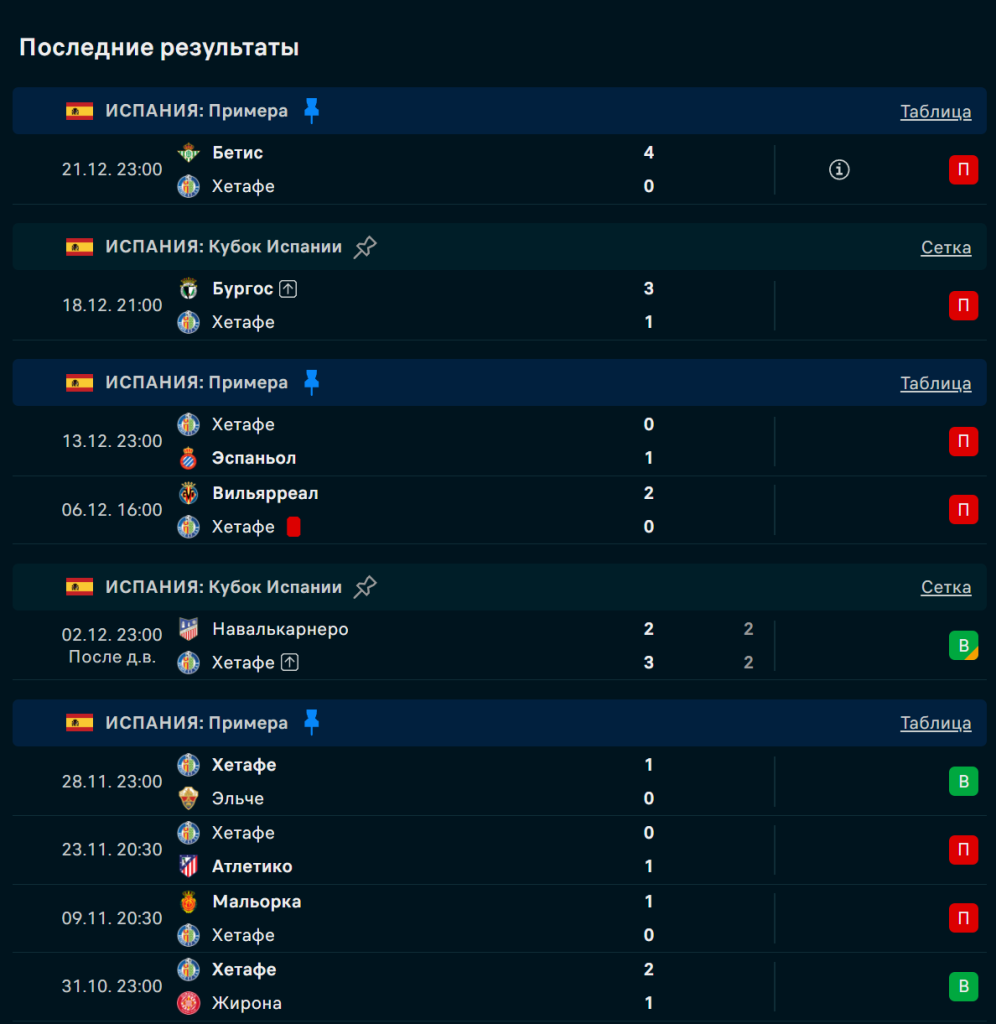
Task: Open Таблица link in last Примера header
Action: [x=935, y=723]
